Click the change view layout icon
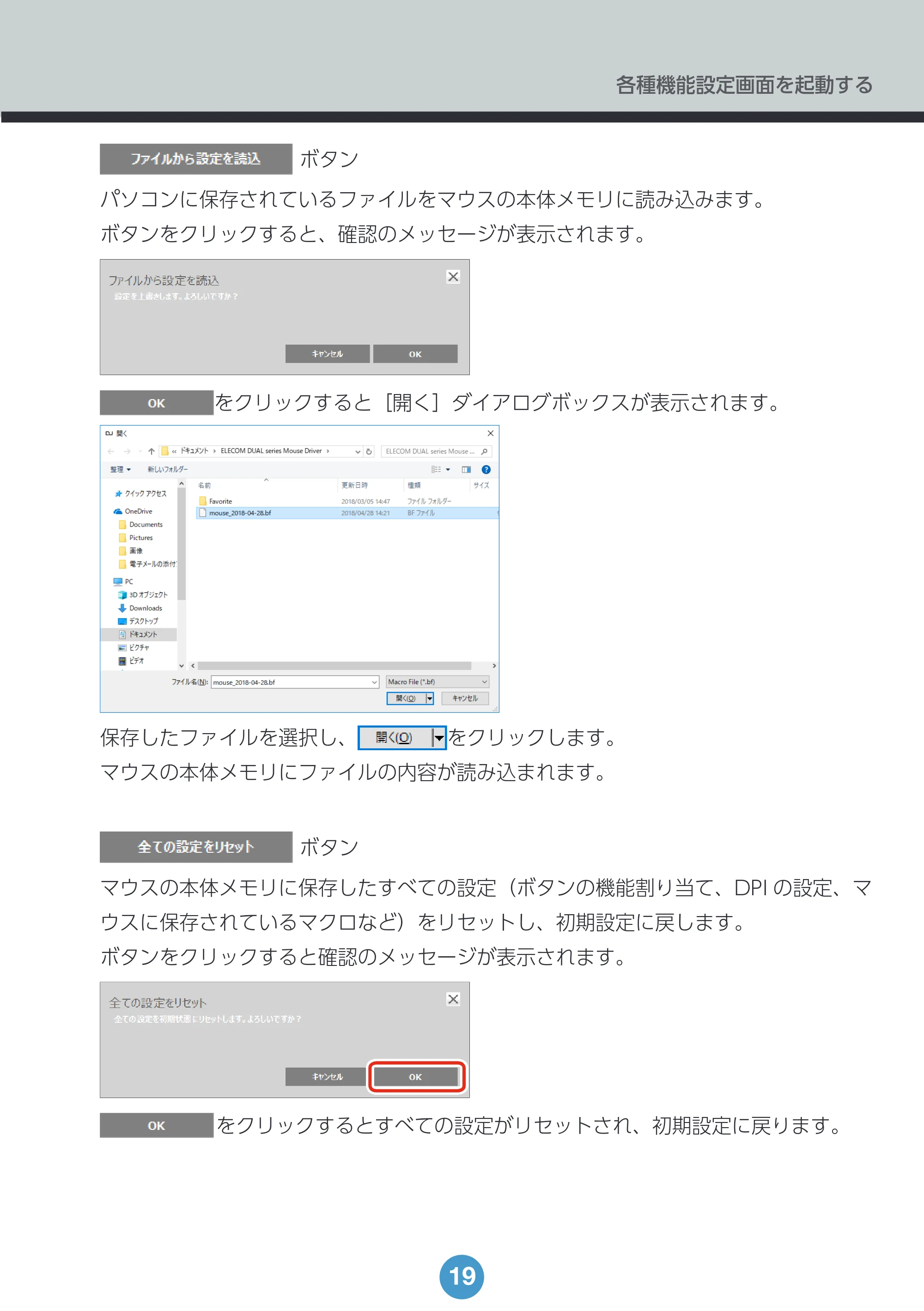The height and width of the screenshot is (1311, 924). 436,469
